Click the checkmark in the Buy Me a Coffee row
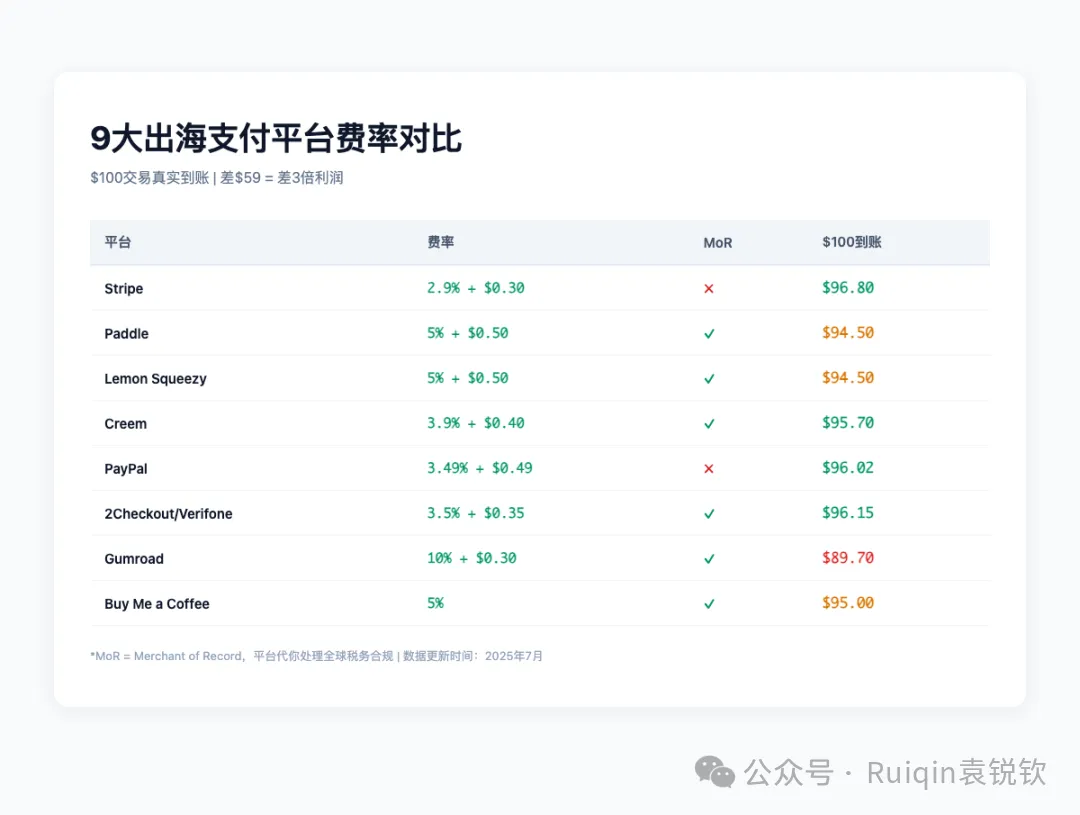Screen dimensions: 1080x815 click(x=709, y=604)
